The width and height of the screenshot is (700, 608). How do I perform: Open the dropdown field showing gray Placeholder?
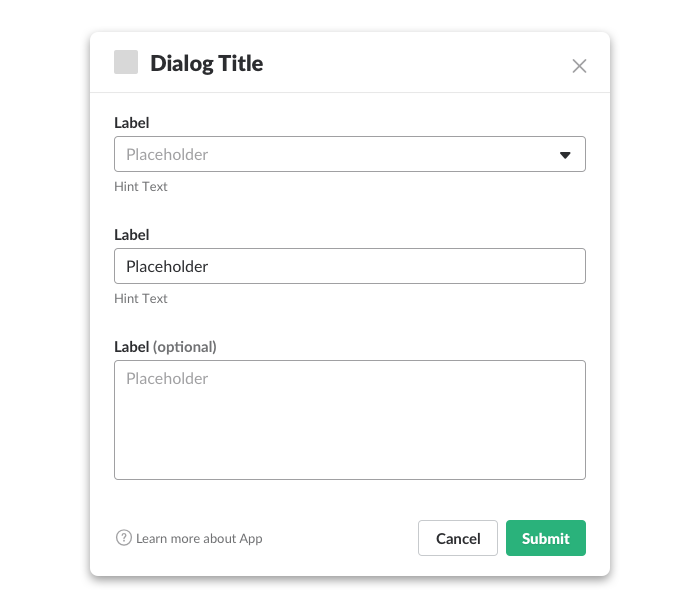pyautogui.click(x=330, y=155)
